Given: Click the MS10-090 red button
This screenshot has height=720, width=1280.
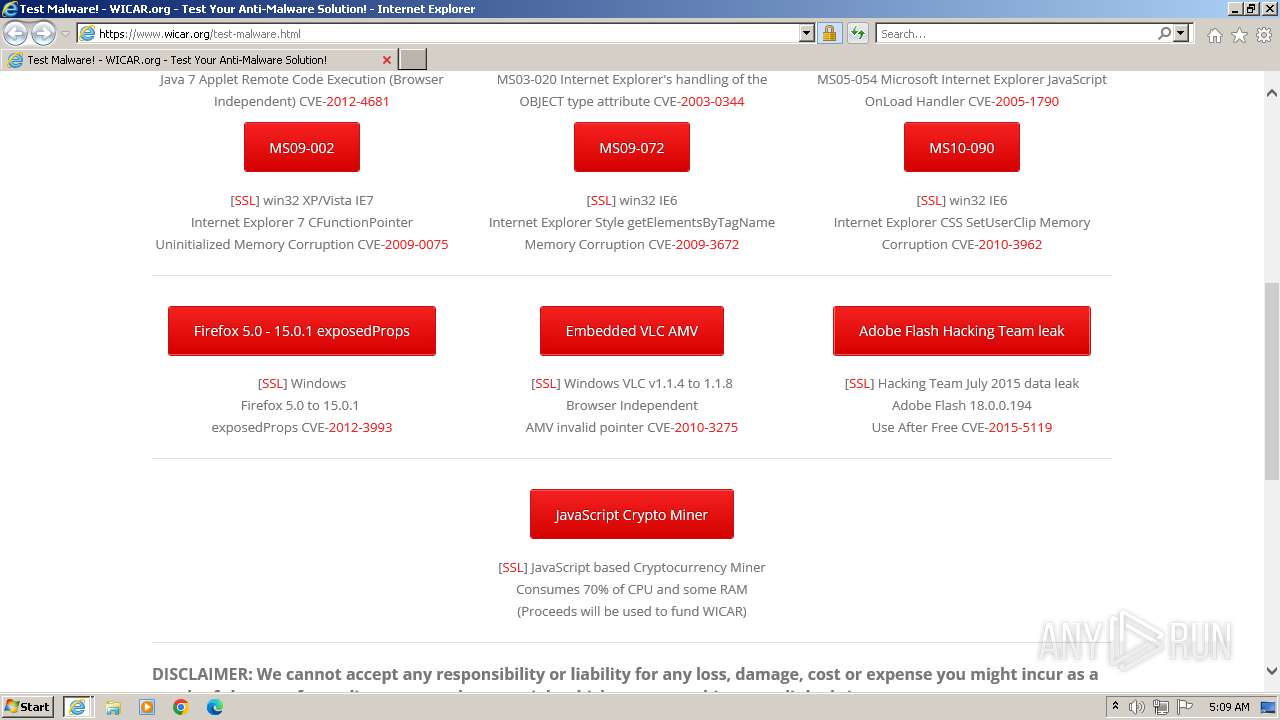Looking at the screenshot, I should click(962, 147).
